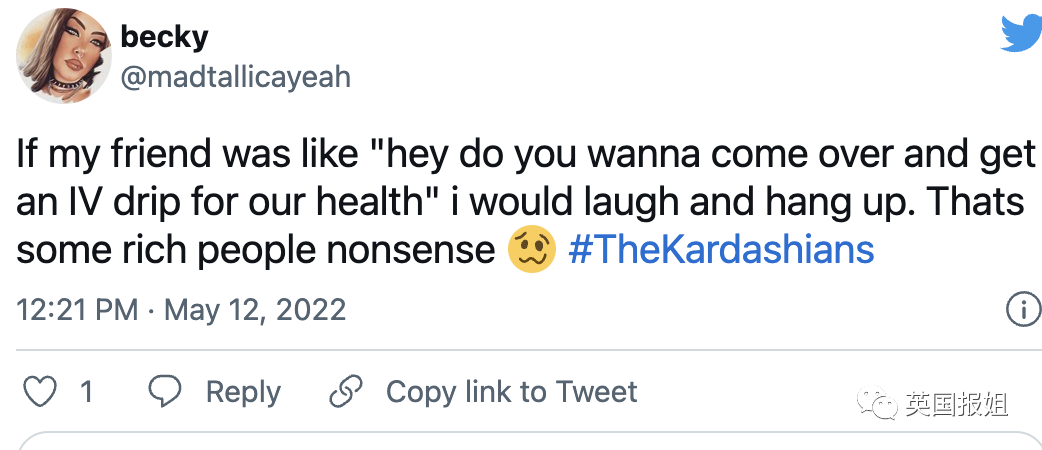
Task: Click the partially visible box below the tweet
Action: [520, 441]
